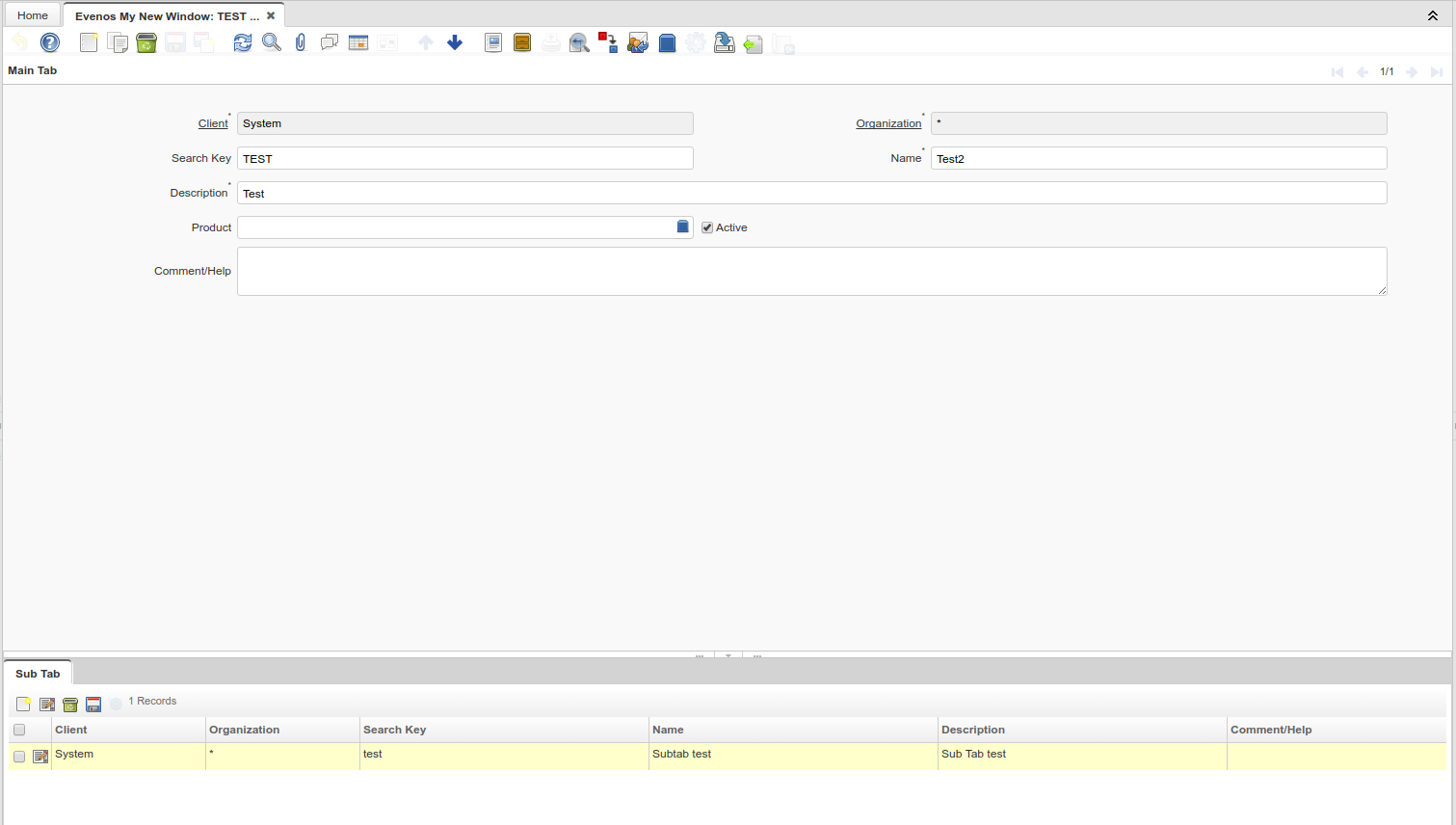Click the Client field label link
The height and width of the screenshot is (825, 1456).
coord(213,123)
